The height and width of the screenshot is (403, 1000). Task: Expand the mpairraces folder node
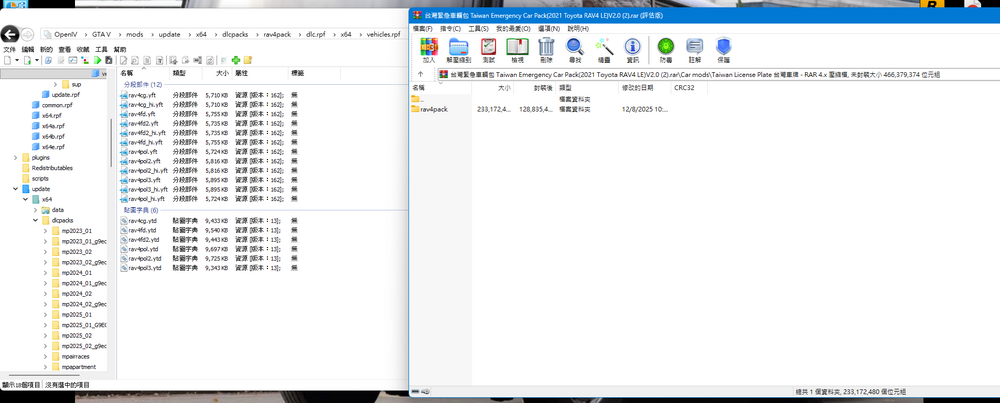(45, 356)
